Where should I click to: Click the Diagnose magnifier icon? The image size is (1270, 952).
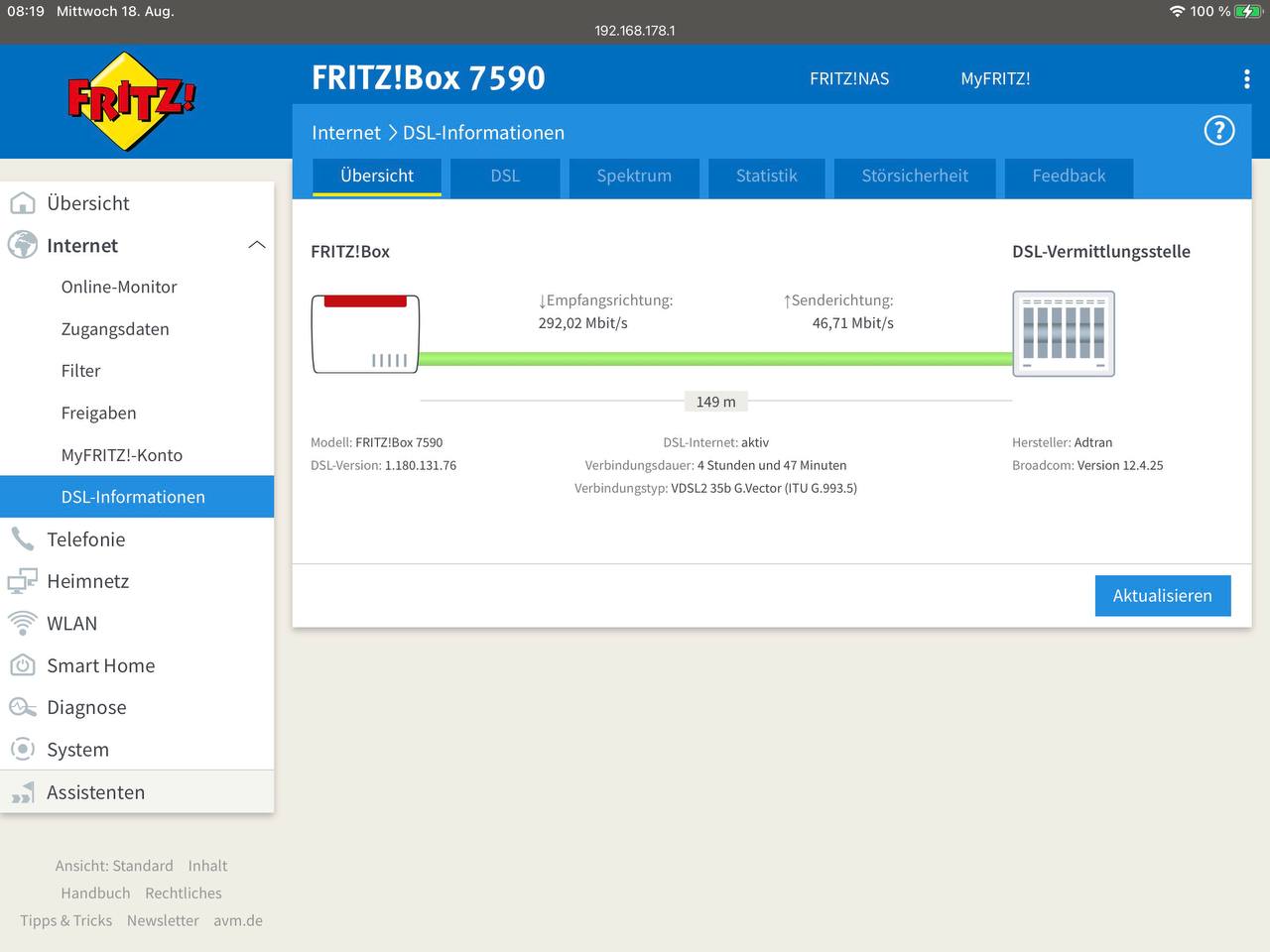[x=22, y=707]
